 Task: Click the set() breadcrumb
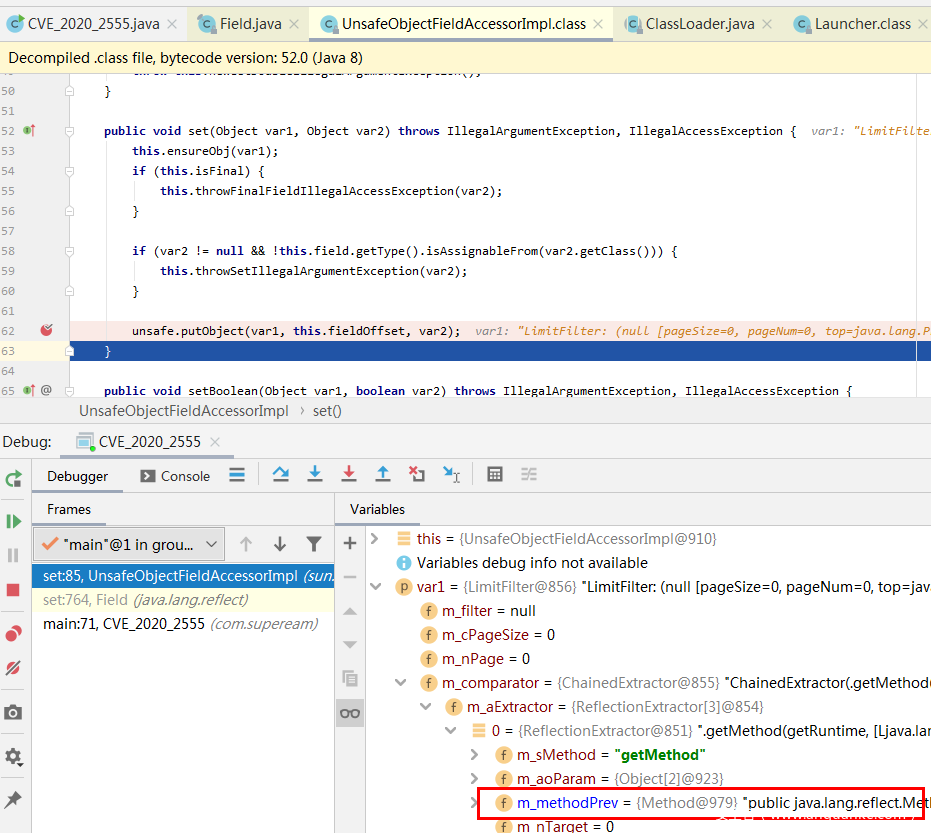(327, 410)
